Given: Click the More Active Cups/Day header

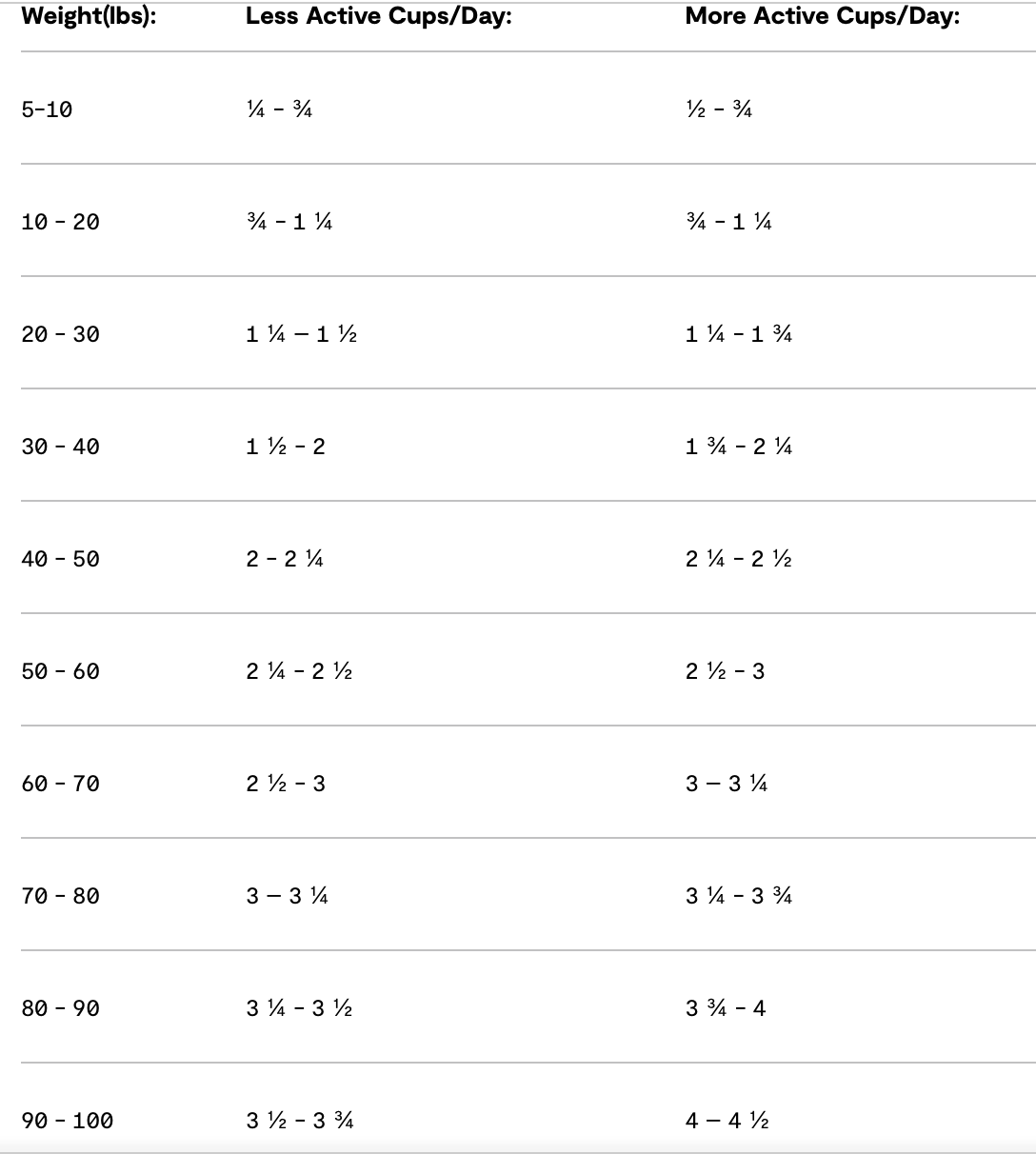Looking at the screenshot, I should click(822, 17).
